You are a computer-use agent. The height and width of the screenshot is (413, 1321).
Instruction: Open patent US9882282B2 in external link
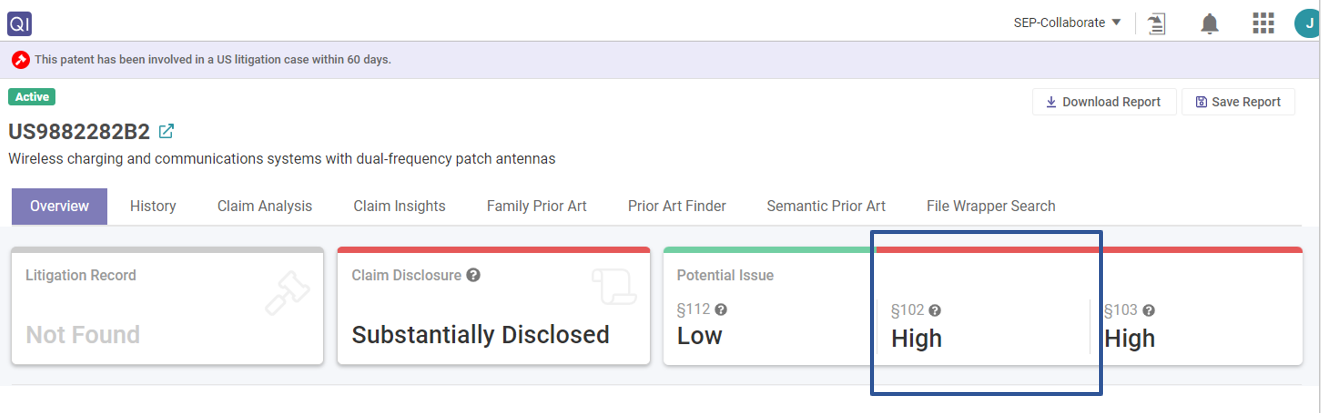167,131
